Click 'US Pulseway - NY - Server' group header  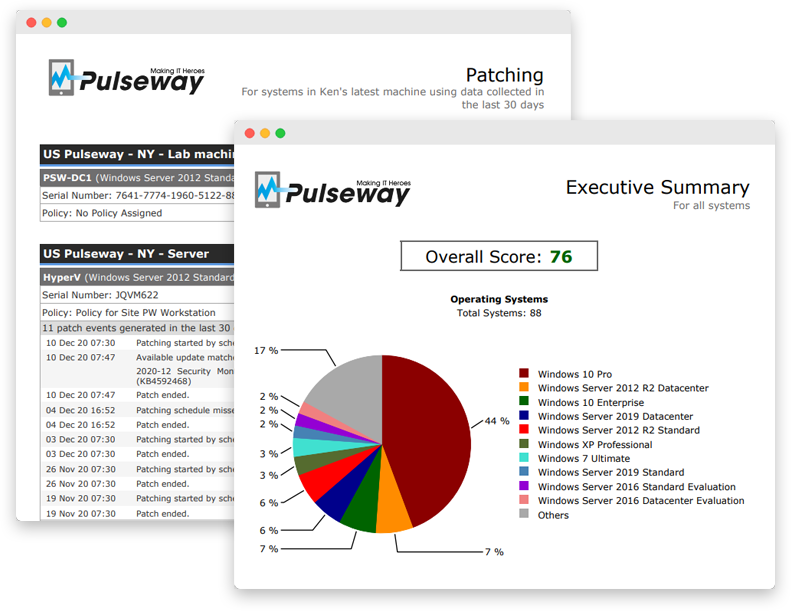(x=137, y=254)
